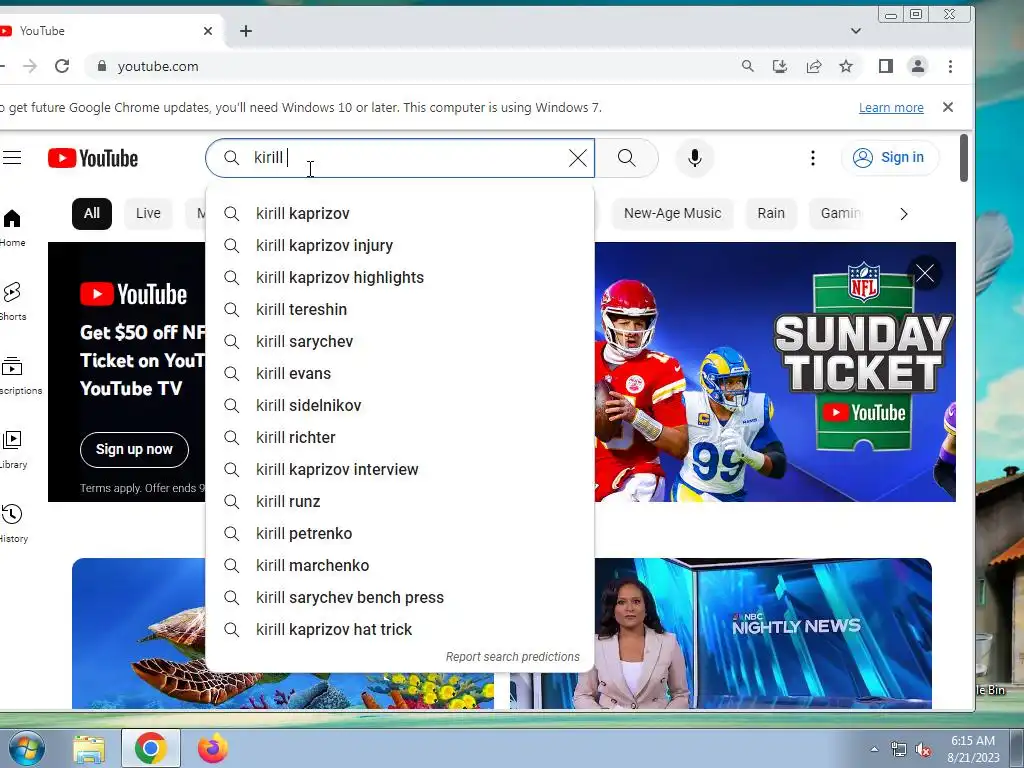Click the page vertical scrollbar thumb
Viewport: 1024px width, 768px height.
click(963, 158)
